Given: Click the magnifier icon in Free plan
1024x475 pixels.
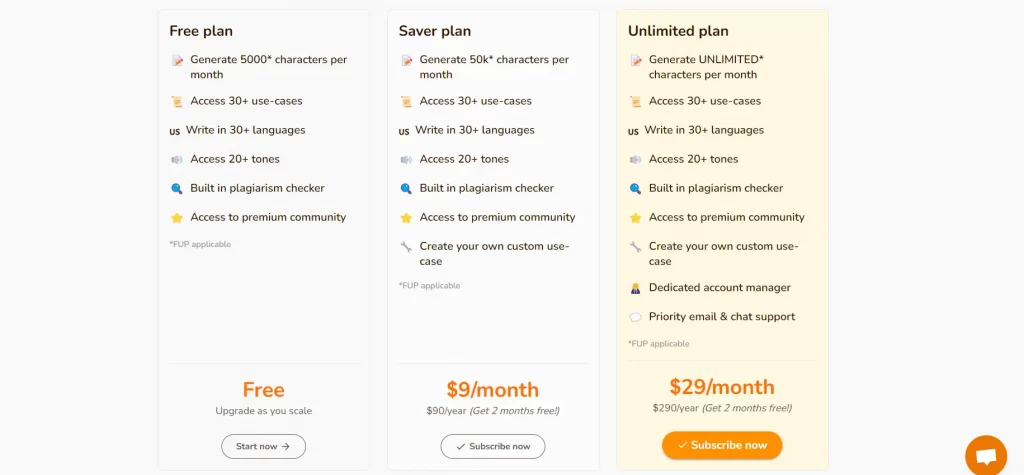Looking at the screenshot, I should tap(177, 189).
